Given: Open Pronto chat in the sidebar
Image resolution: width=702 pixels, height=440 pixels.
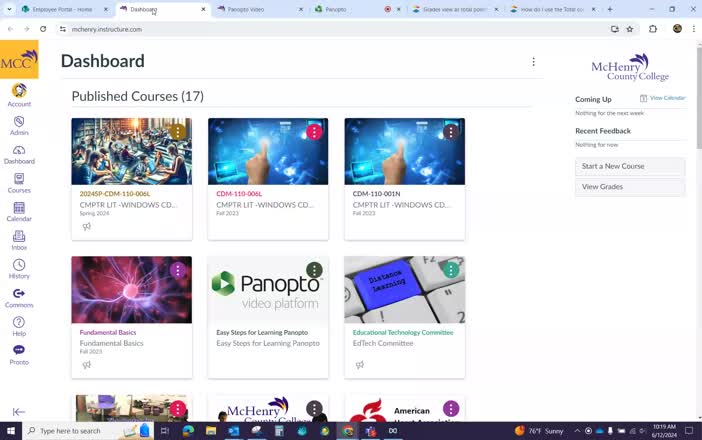Looking at the screenshot, I should click(x=19, y=355).
